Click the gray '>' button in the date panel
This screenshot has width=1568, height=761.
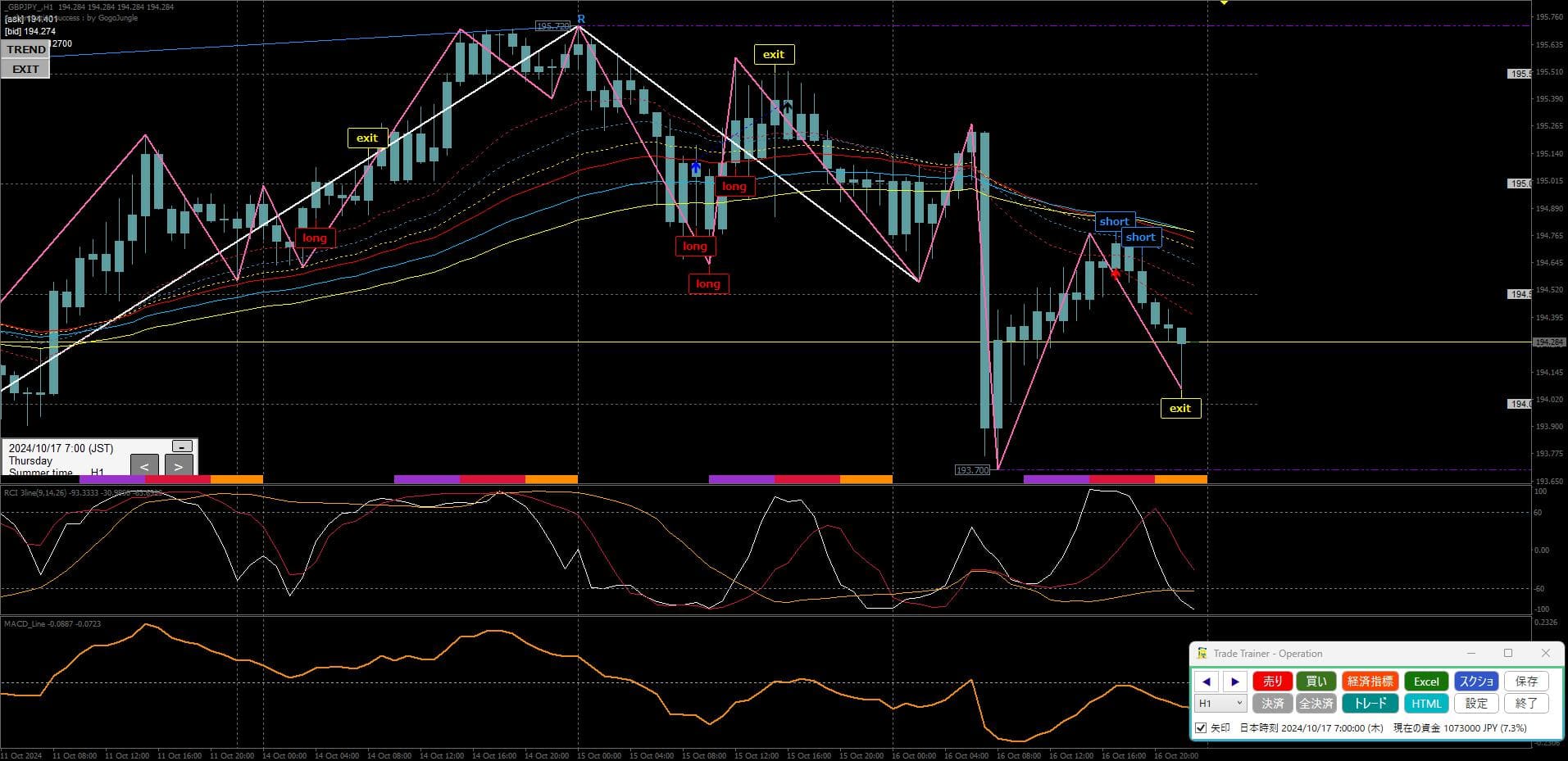pyautogui.click(x=179, y=466)
